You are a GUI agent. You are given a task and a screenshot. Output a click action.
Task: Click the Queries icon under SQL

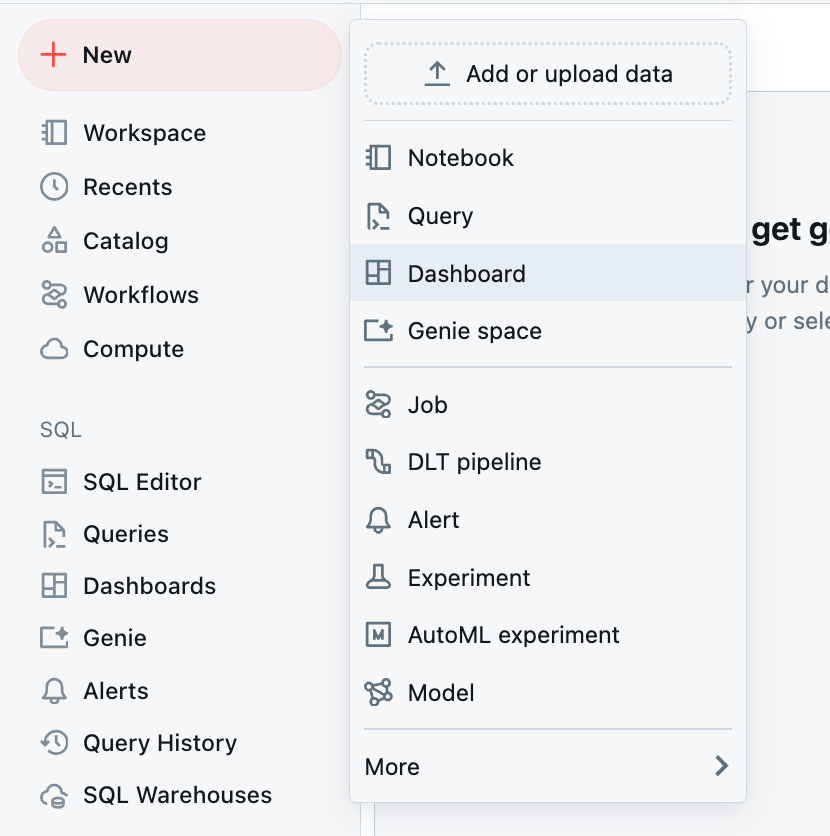point(53,533)
